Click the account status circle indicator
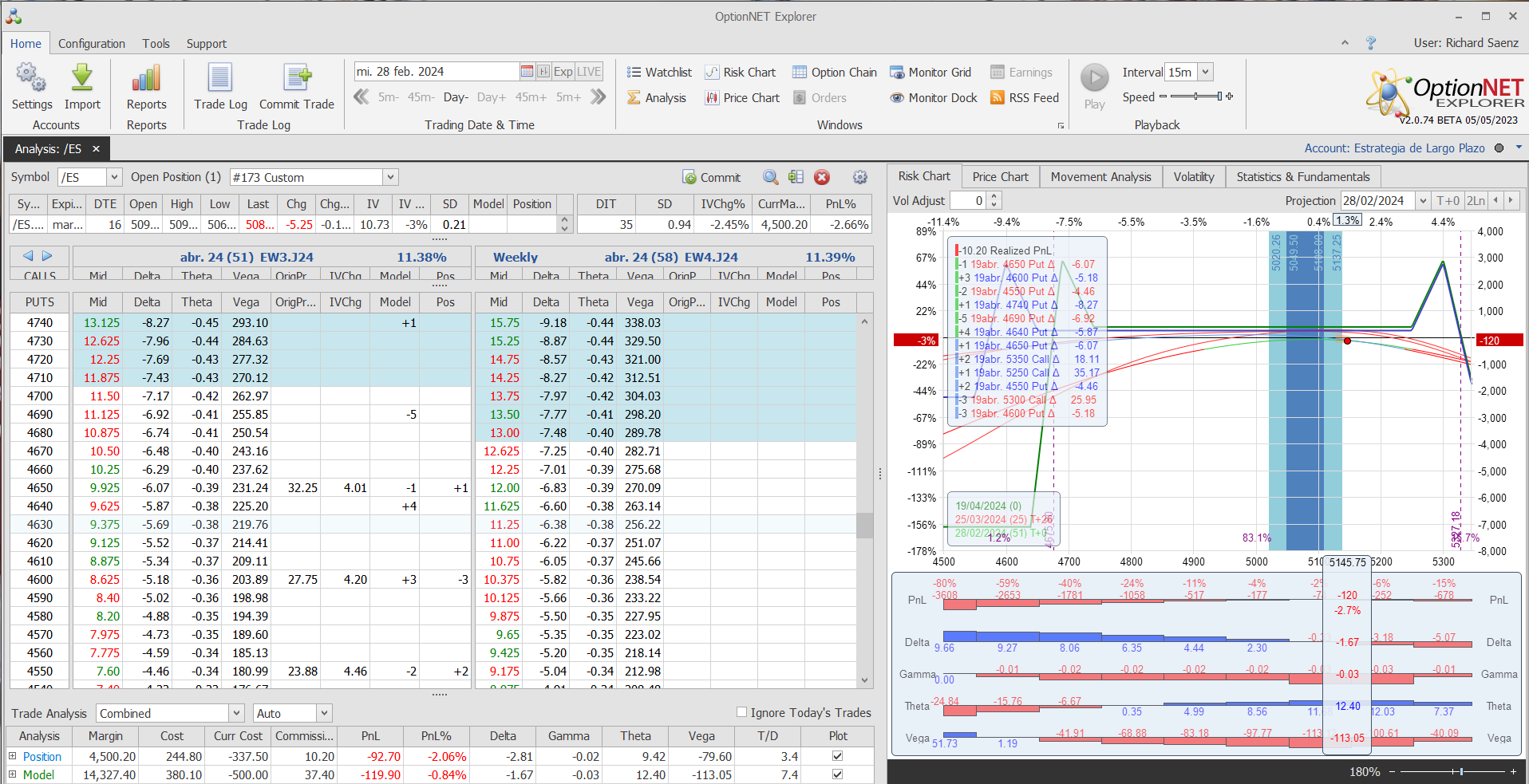The width and height of the screenshot is (1529, 784). pyautogui.click(x=1499, y=148)
